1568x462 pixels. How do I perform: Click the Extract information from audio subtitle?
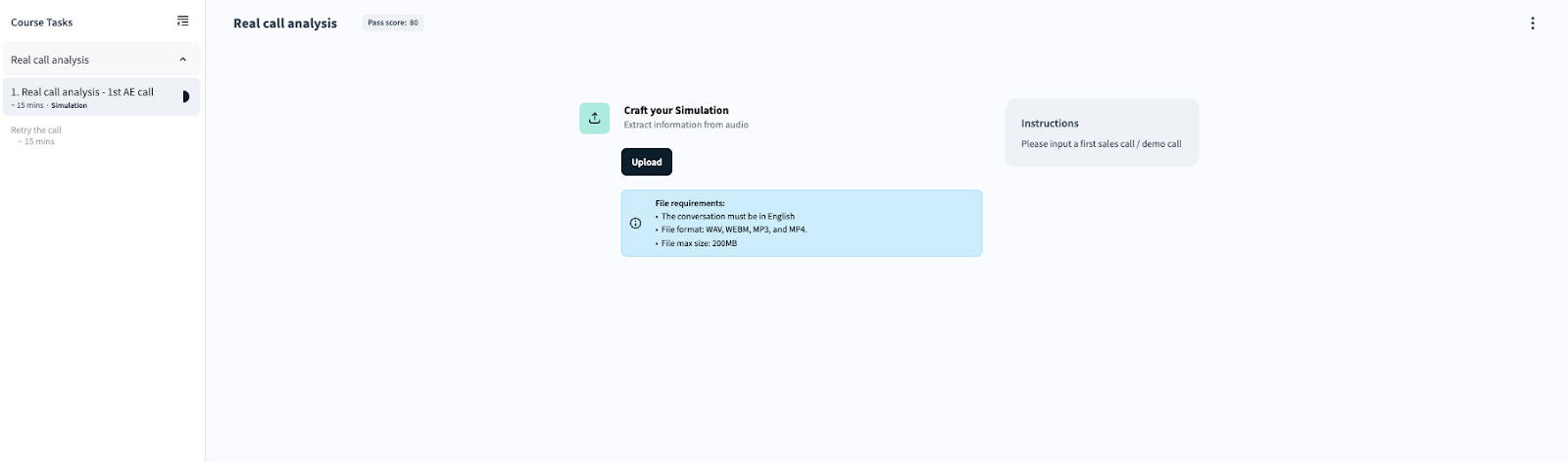(686, 126)
